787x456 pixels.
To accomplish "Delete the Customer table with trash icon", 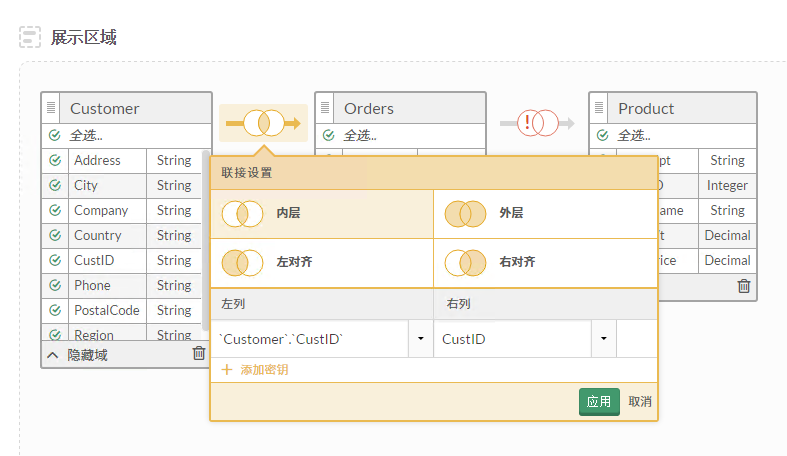I will click(199, 354).
